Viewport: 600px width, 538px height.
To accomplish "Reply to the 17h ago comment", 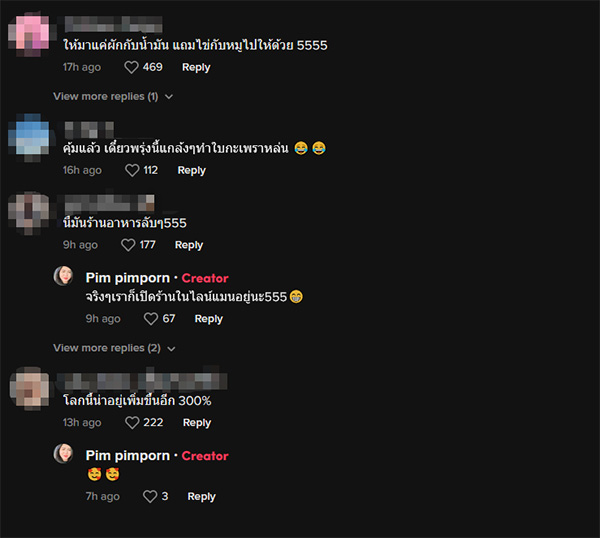I will pyautogui.click(x=196, y=67).
